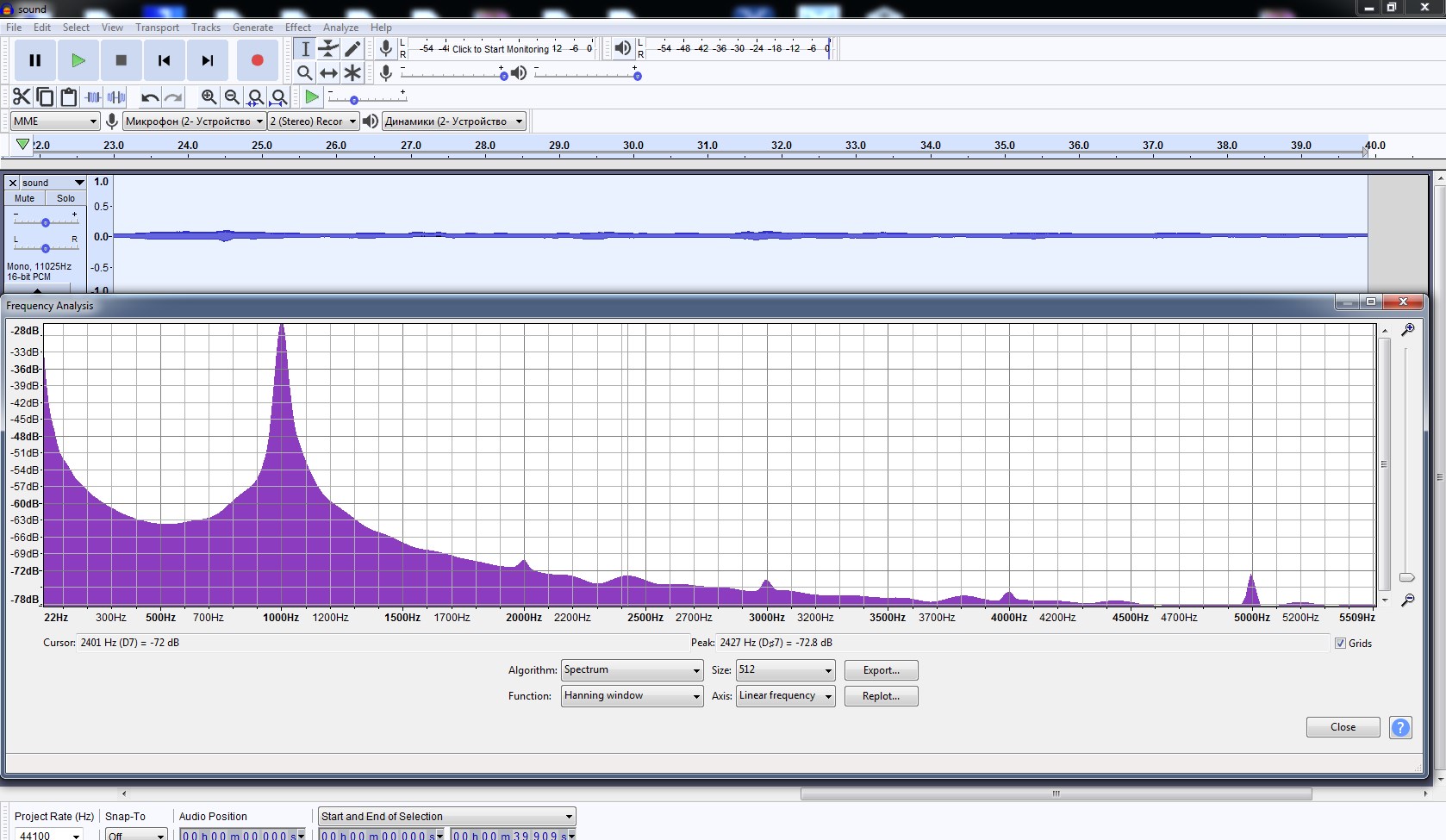
Task: Click Click to Start Monitoring meter
Action: tap(502, 48)
